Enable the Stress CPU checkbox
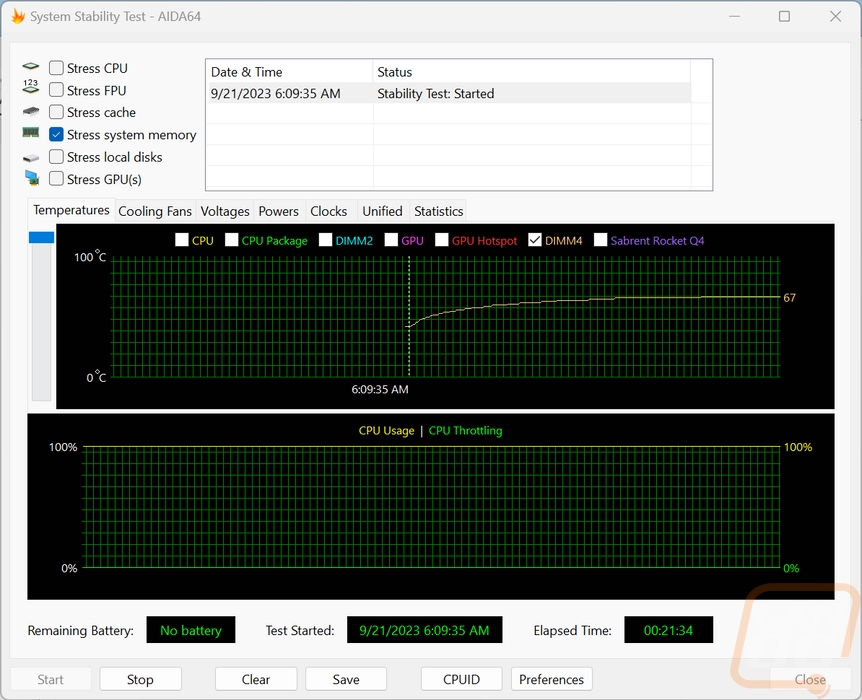Viewport: 862px width, 700px height. [56, 68]
